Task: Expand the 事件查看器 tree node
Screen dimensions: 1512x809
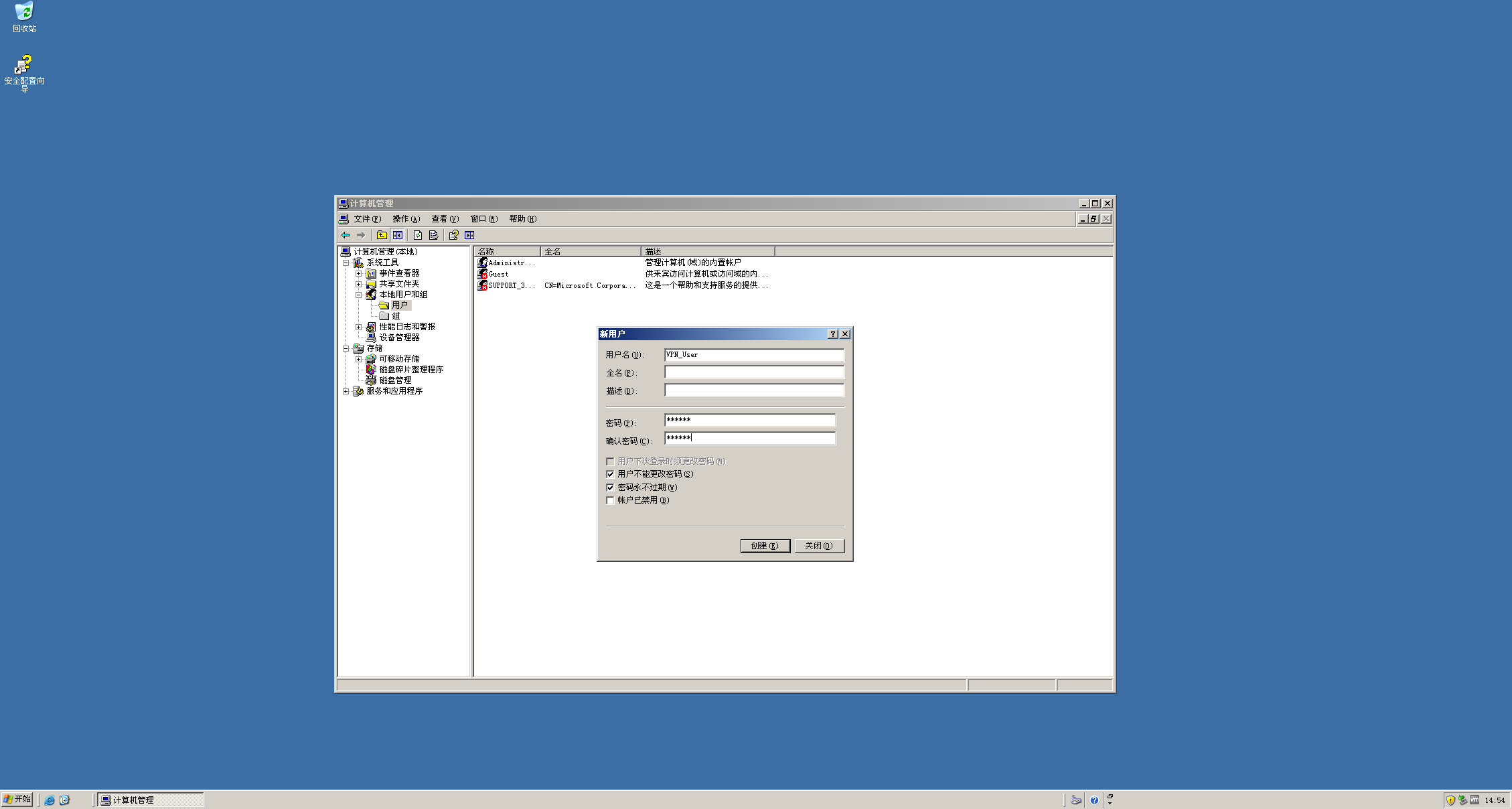Action: click(x=358, y=273)
